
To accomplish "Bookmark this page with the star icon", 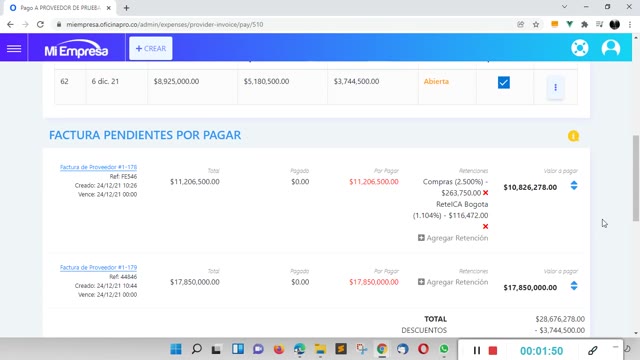I will tap(536, 24).
